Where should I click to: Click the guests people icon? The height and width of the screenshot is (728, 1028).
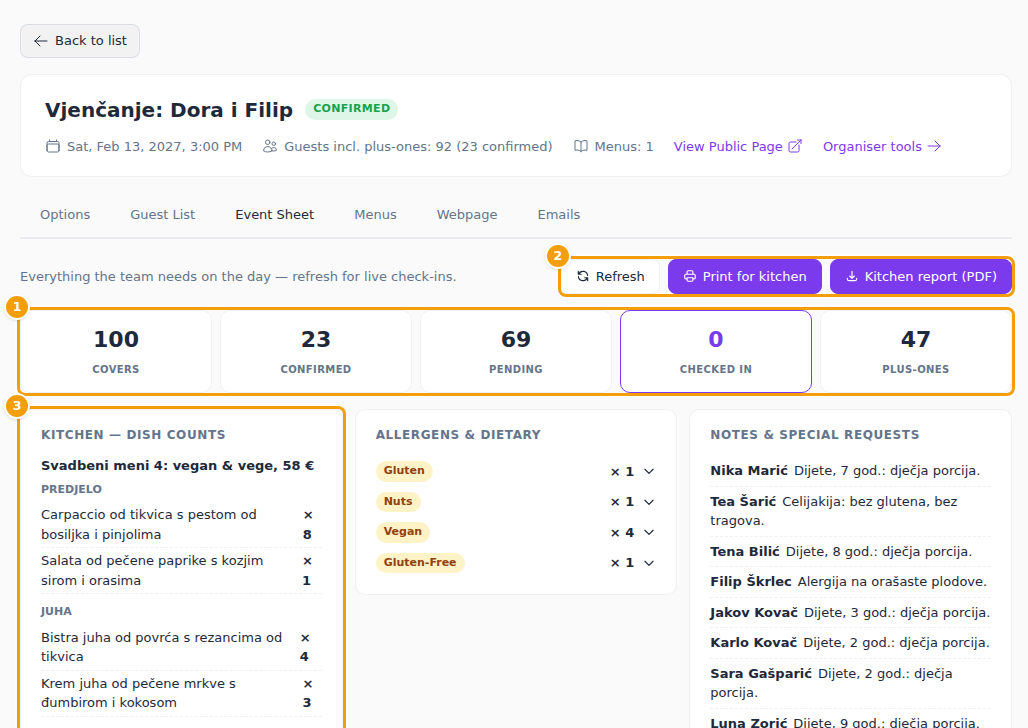pos(269,146)
